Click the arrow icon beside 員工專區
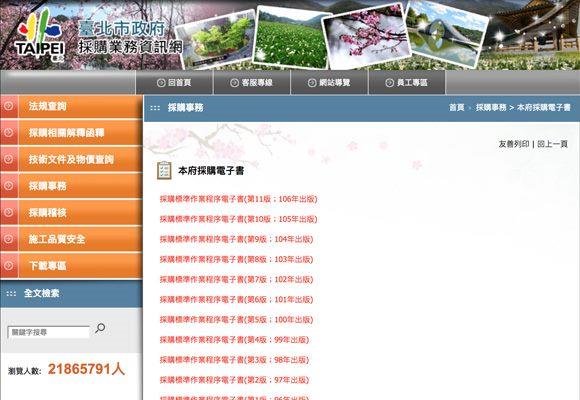 390,83
